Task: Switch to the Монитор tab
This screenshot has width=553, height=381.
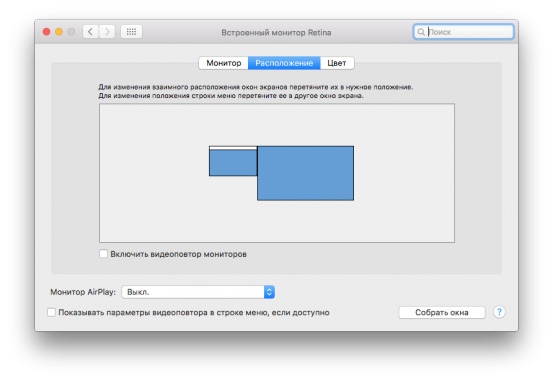Action: click(224, 63)
